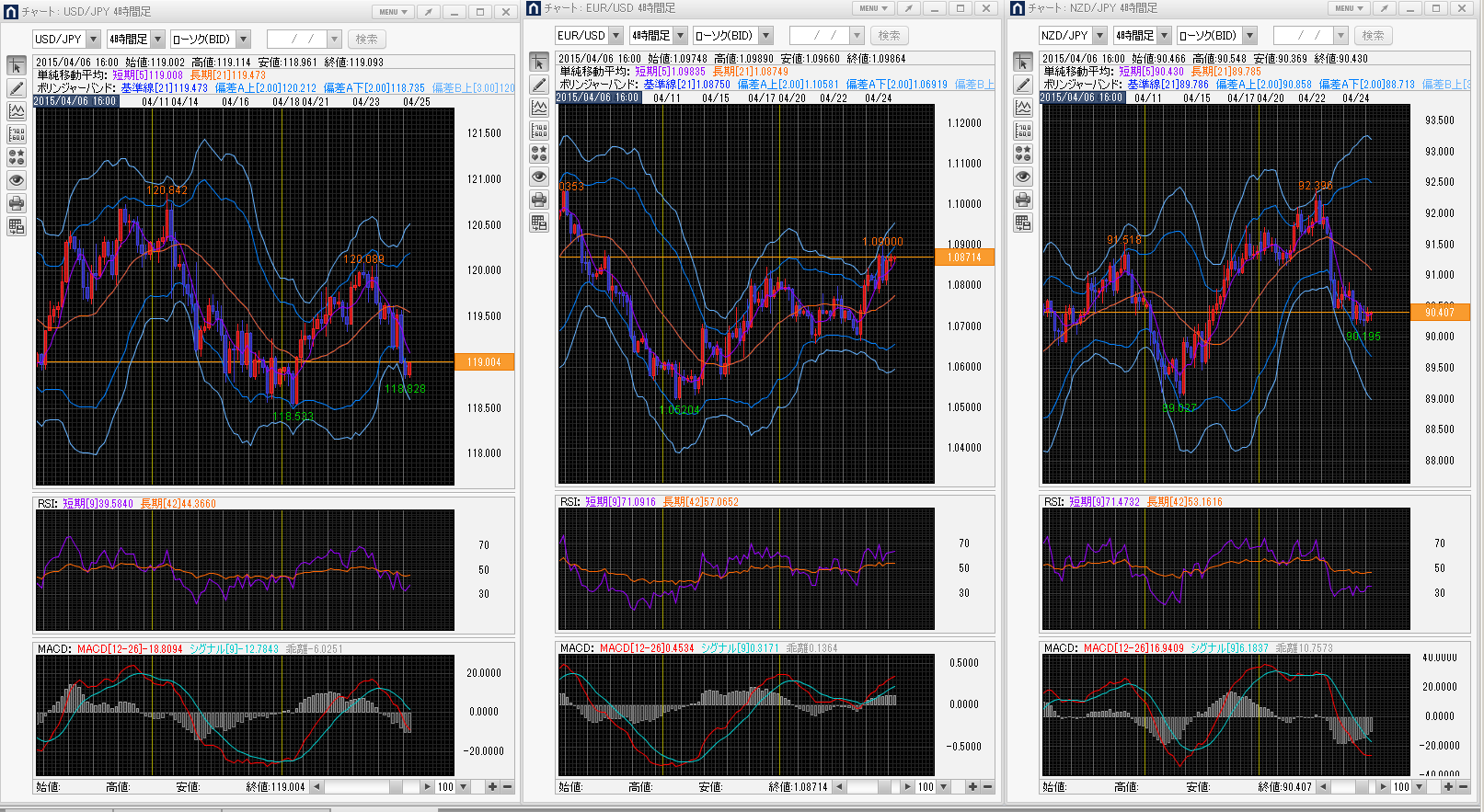Toggle the eye visibility icon in USD/JPY chart
This screenshot has height=812, width=1484.
(x=17, y=180)
